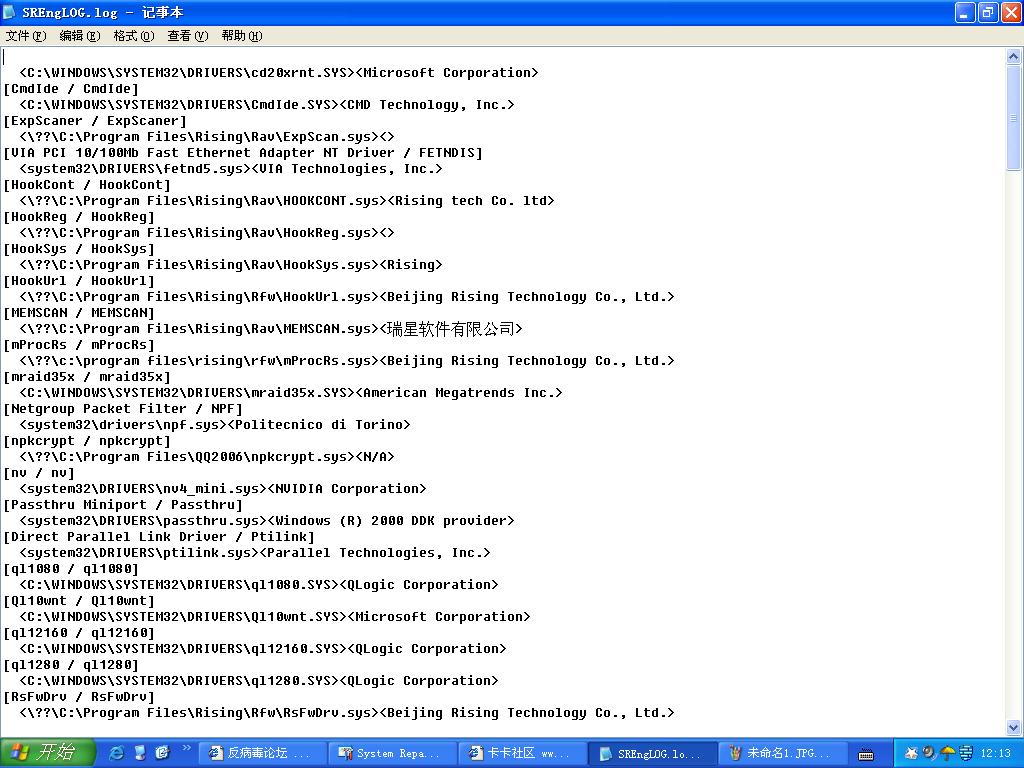Click the Notepad title bar icon
This screenshot has height=768, width=1024.
(x=10, y=12)
